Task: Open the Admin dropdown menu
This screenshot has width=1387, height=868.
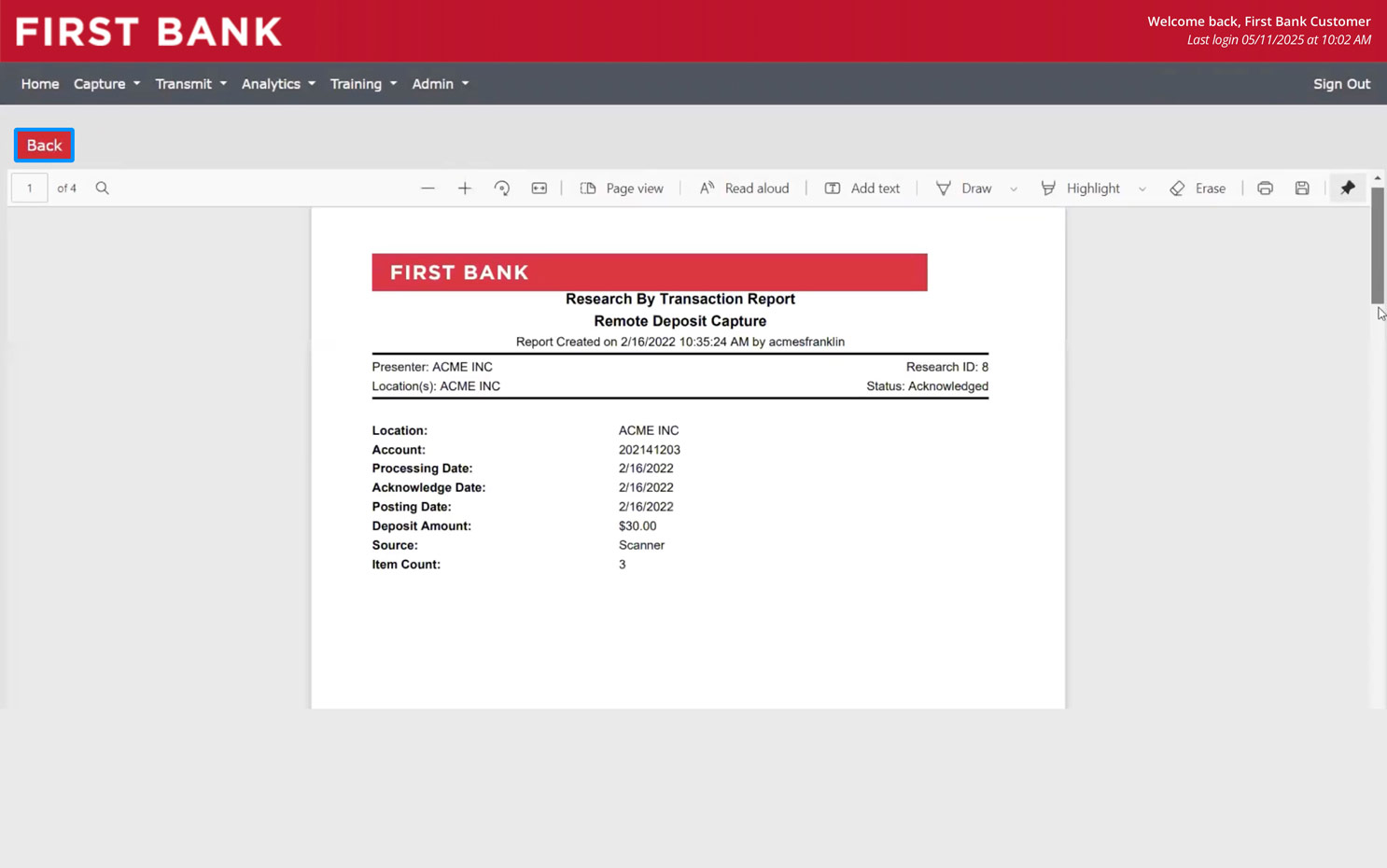Action: 440,84
